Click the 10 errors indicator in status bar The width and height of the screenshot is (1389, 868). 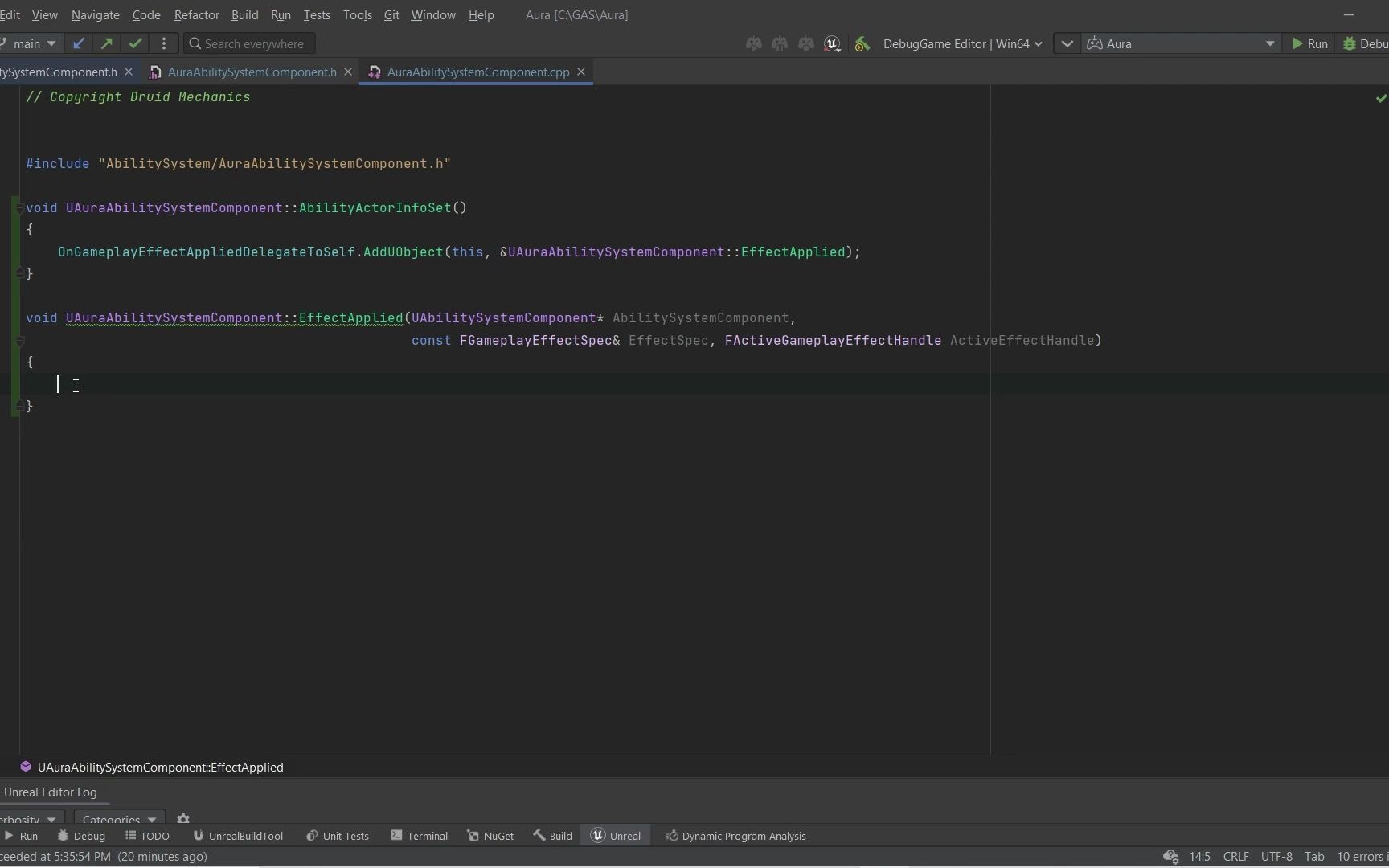tap(1362, 857)
